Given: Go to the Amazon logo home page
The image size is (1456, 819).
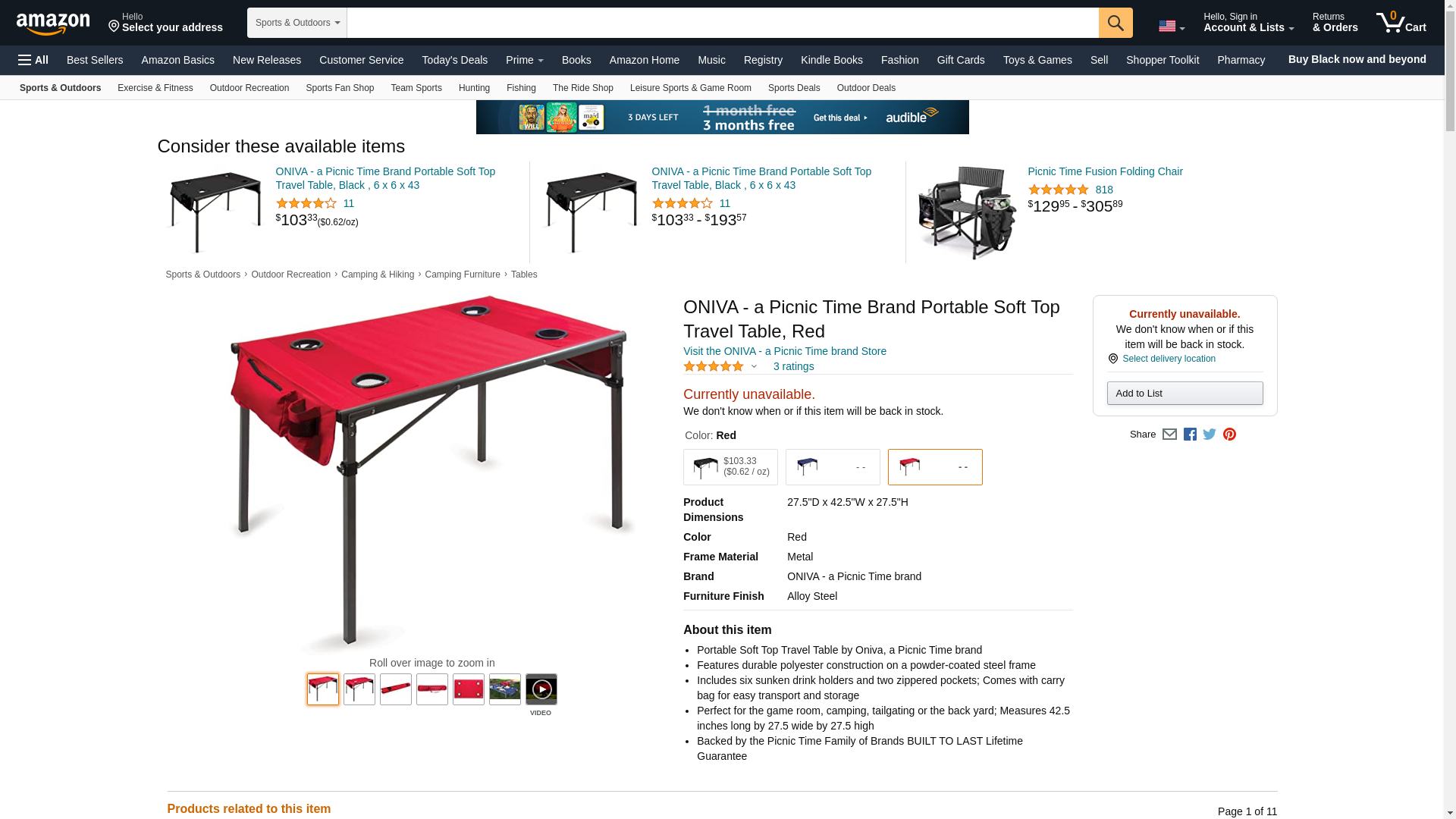Looking at the screenshot, I should 53,24.
